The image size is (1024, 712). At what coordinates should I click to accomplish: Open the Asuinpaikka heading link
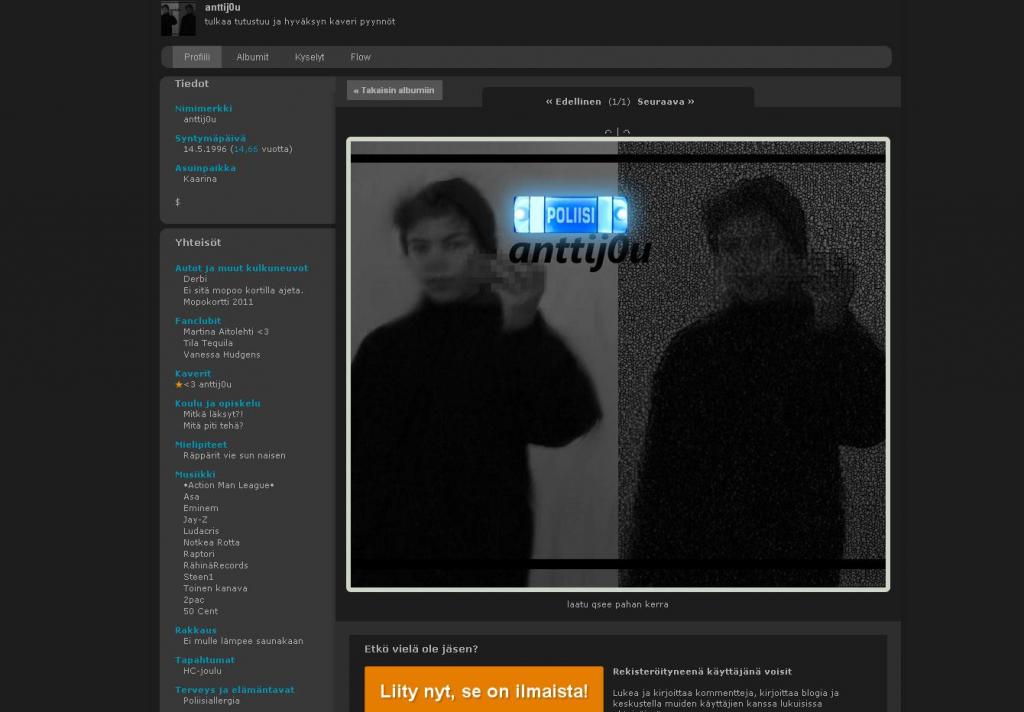205,168
